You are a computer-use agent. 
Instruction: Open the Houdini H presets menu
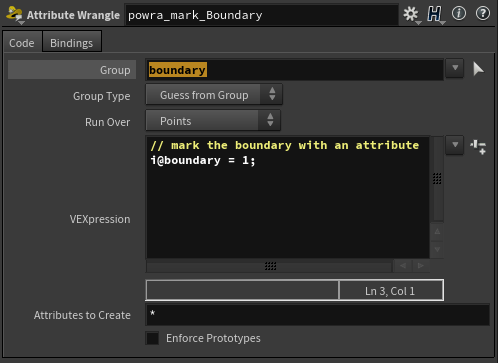click(435, 14)
